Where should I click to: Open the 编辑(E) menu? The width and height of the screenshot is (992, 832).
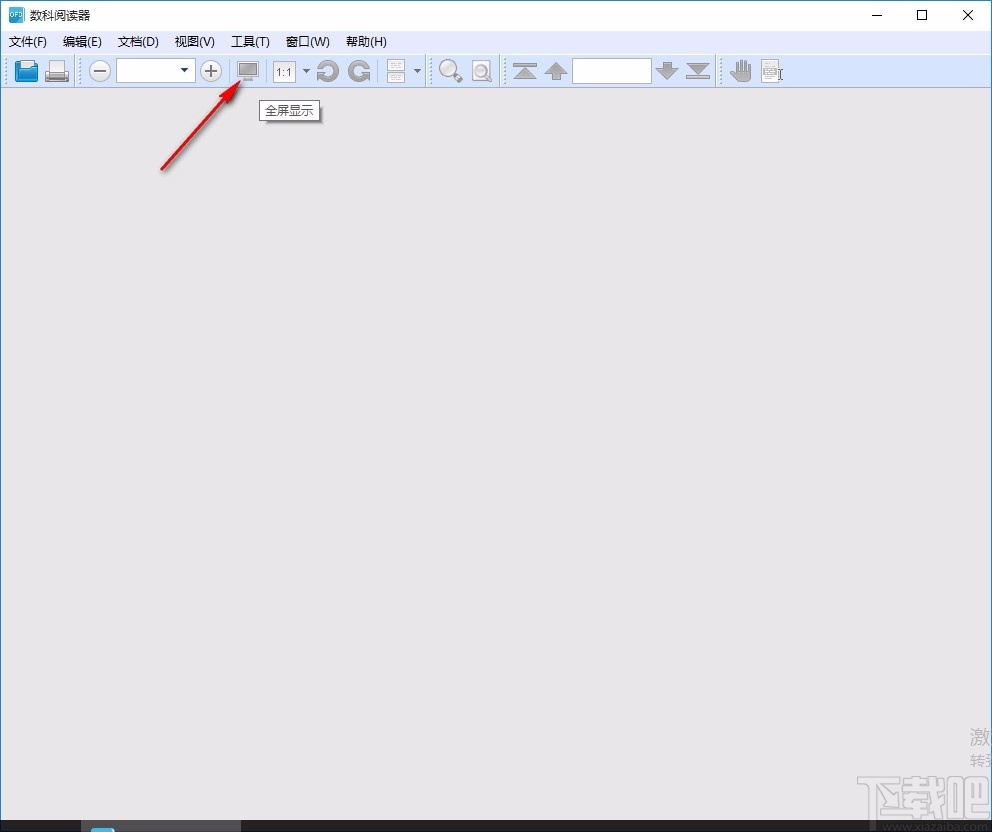pyautogui.click(x=82, y=42)
